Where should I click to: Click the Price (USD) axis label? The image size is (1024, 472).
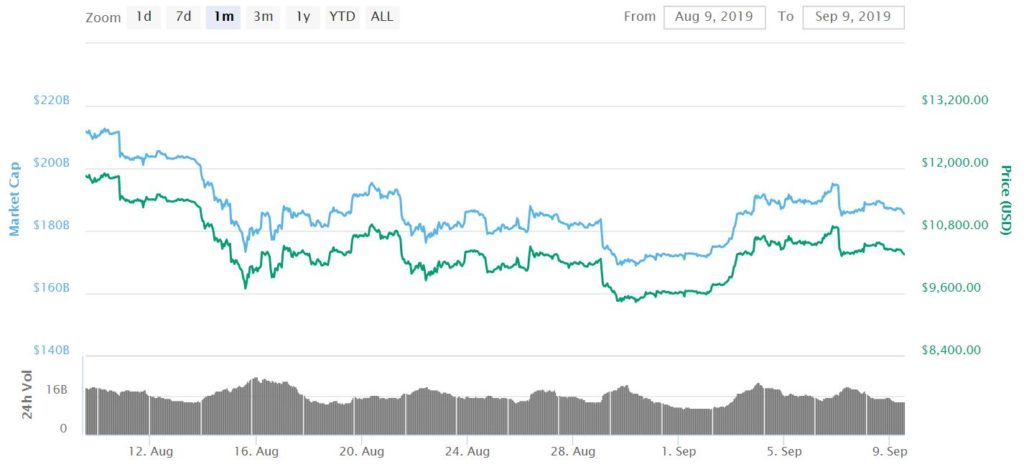1006,200
